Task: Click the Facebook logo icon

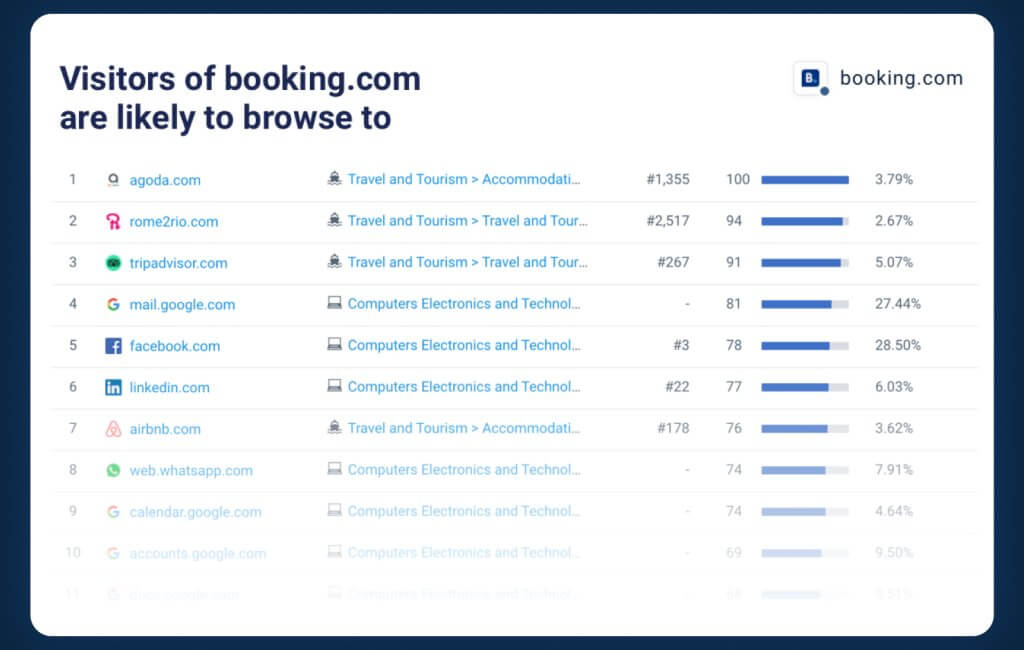Action: [113, 346]
